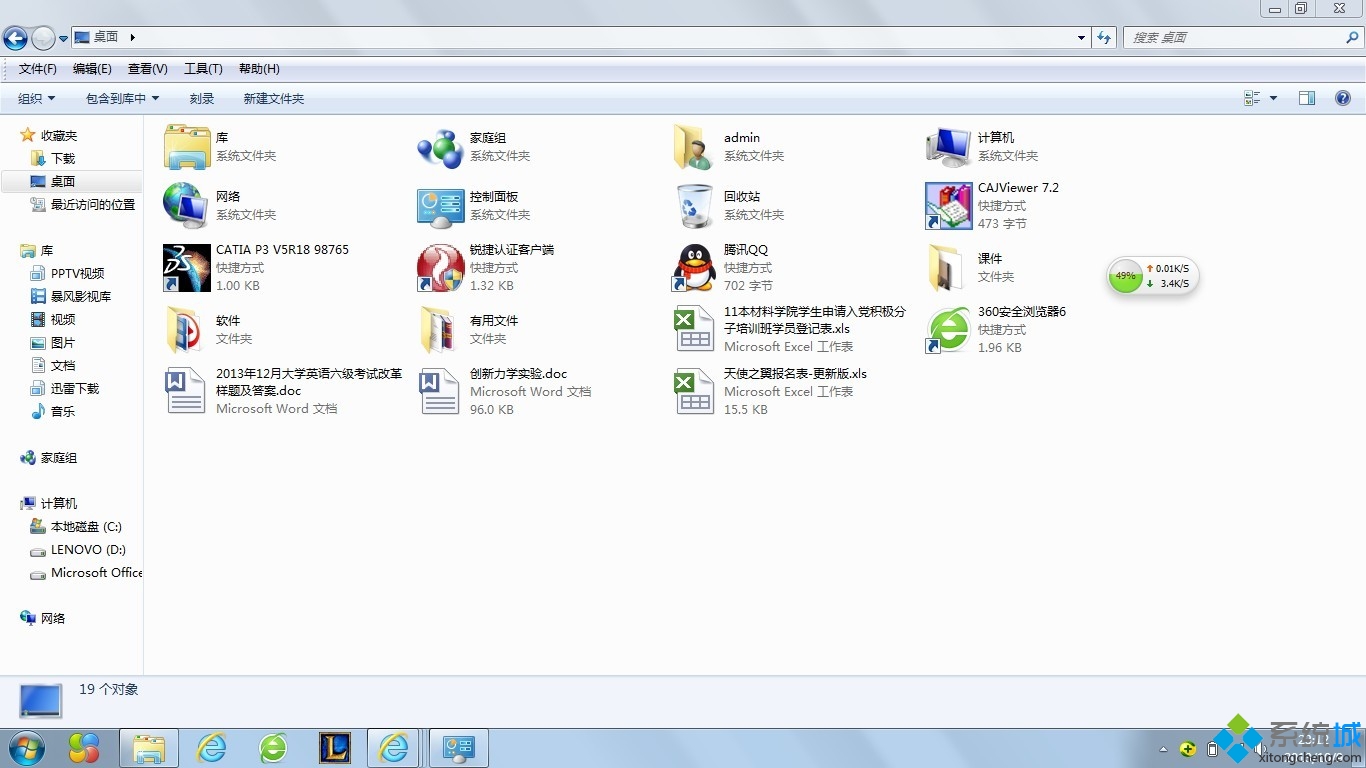
Task: Select the 锐捷认证客户端 shortcut icon
Action: 440,268
